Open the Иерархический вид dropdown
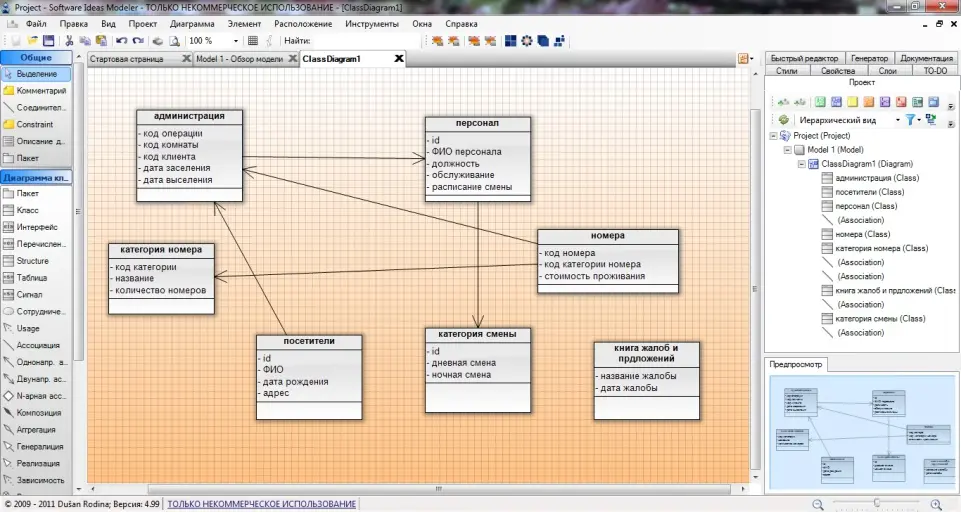 tap(896, 119)
